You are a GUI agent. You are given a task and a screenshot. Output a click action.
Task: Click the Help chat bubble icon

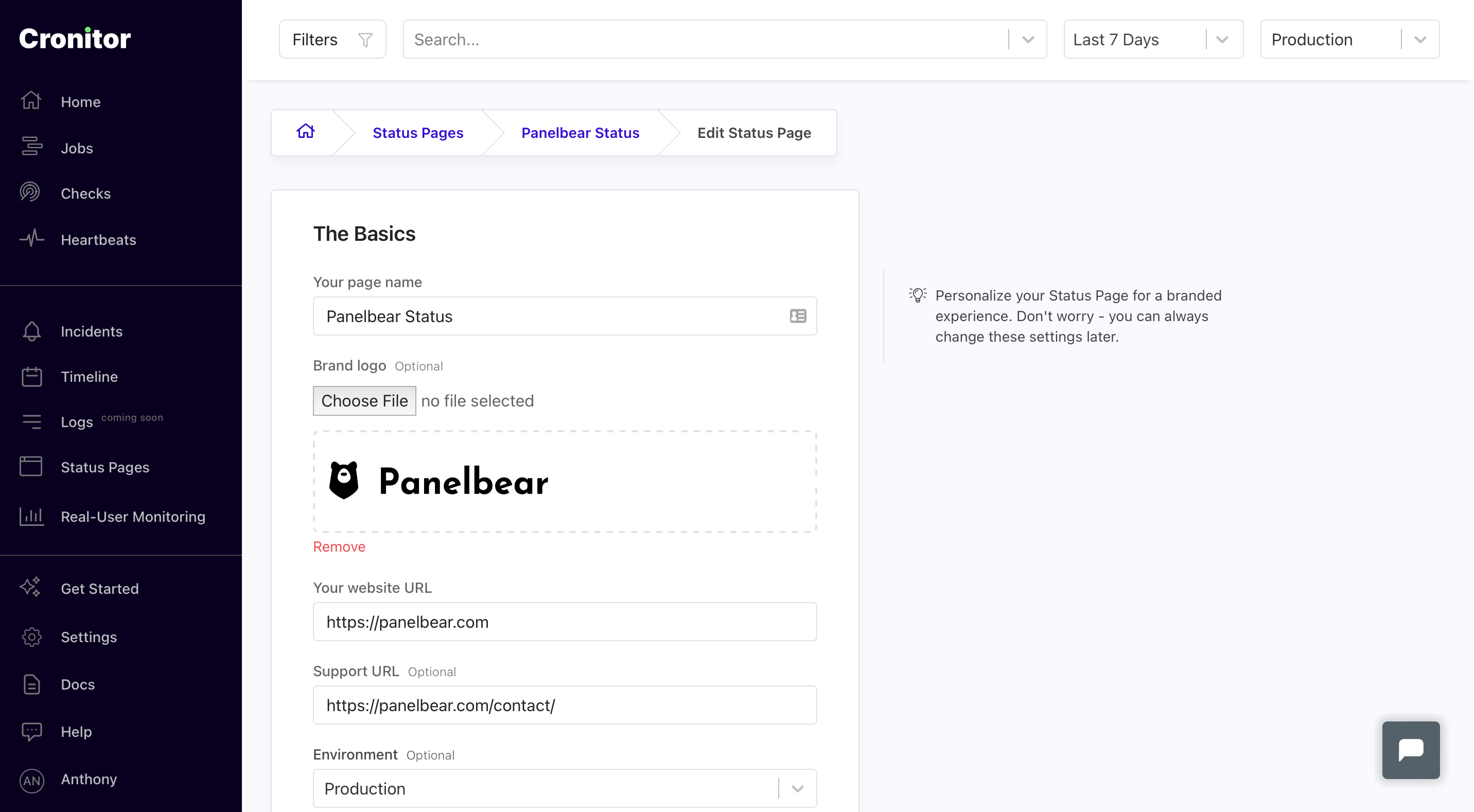click(x=31, y=732)
